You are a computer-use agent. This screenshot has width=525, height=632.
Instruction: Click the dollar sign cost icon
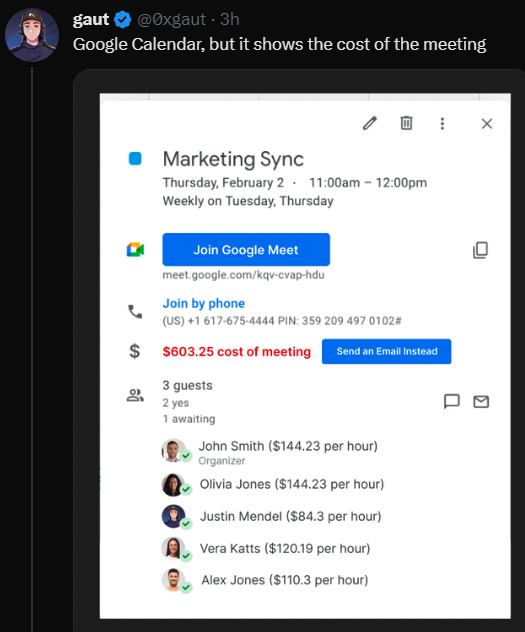pos(135,351)
